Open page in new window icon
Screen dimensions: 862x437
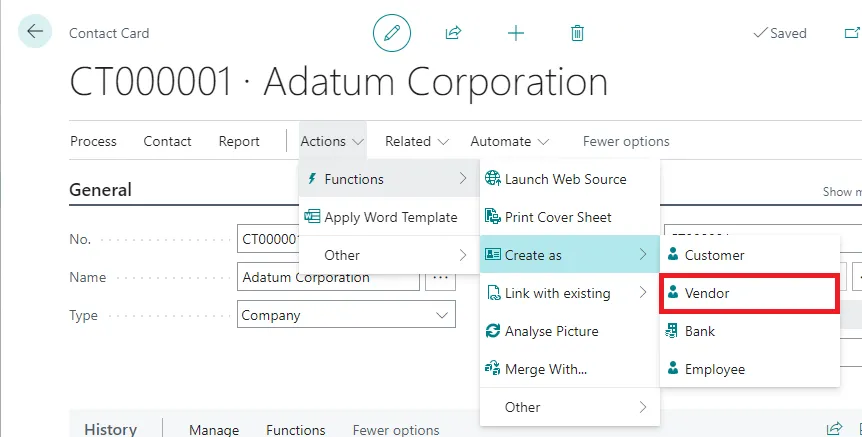tap(852, 33)
